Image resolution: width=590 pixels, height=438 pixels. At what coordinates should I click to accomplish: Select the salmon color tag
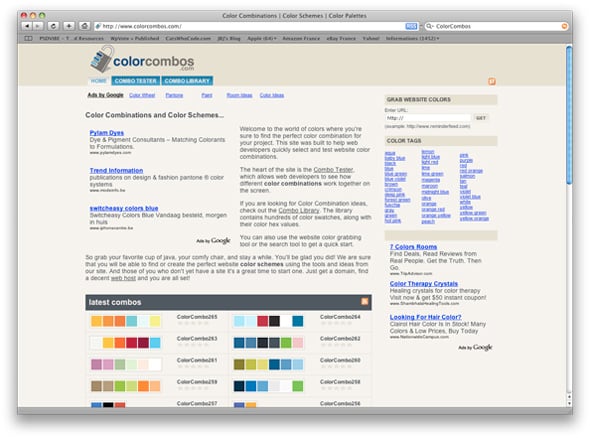(x=467, y=176)
